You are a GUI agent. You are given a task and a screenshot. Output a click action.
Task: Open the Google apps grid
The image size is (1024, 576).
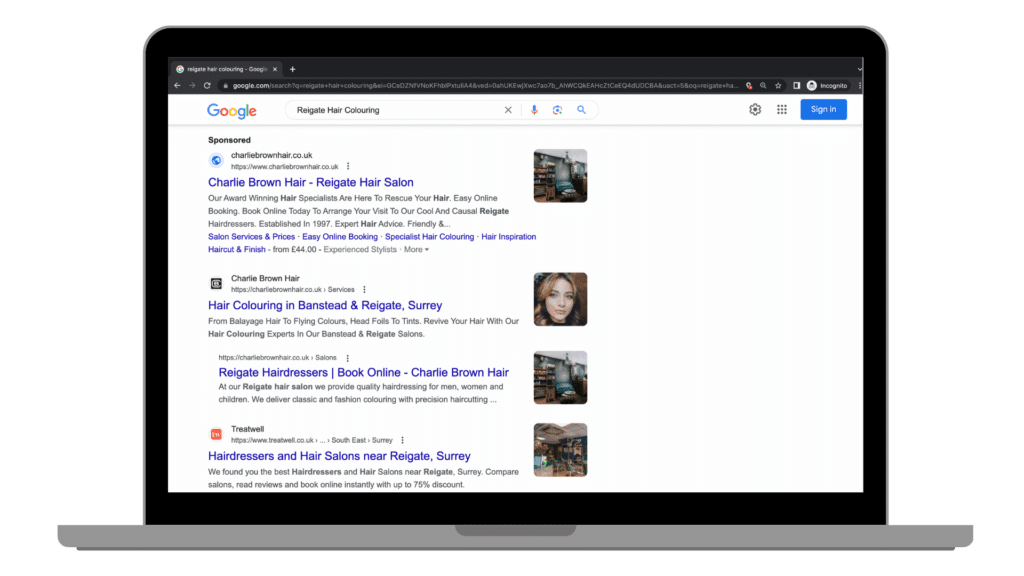coord(782,110)
